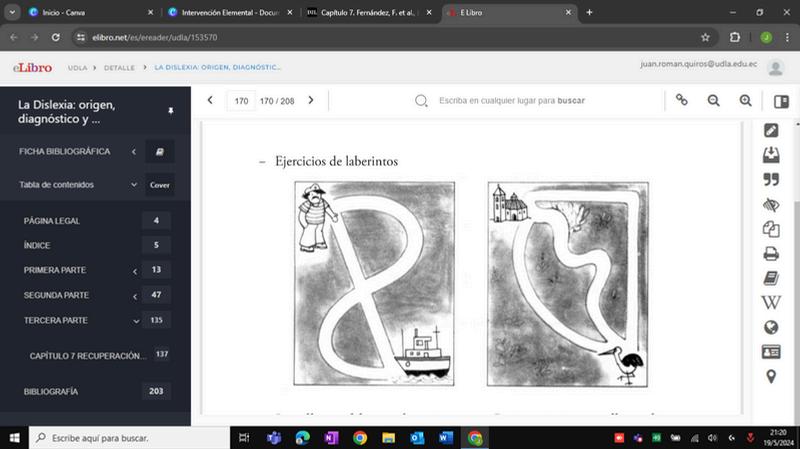Open the Wikipedia lookup icon

(x=771, y=303)
